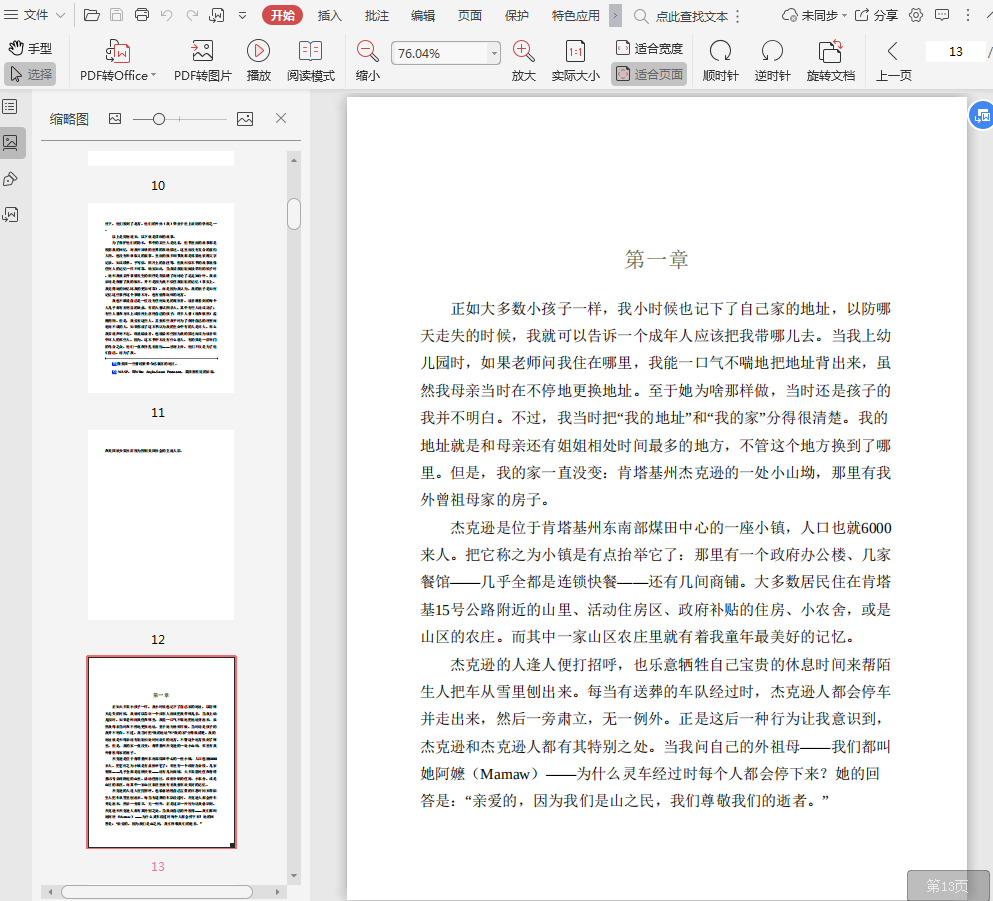Toggle 适合页面 fit page

tap(649, 74)
